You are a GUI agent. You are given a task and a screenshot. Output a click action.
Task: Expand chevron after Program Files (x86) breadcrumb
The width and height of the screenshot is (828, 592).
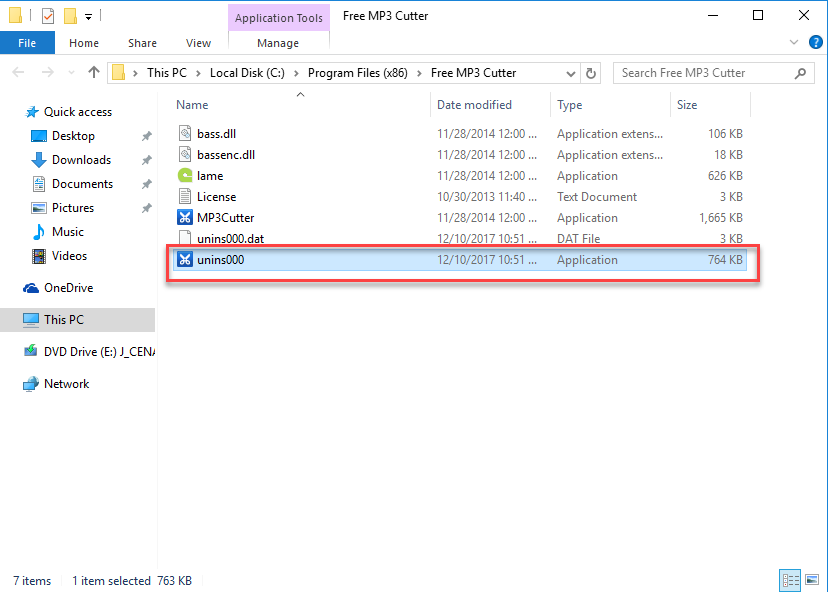point(419,73)
